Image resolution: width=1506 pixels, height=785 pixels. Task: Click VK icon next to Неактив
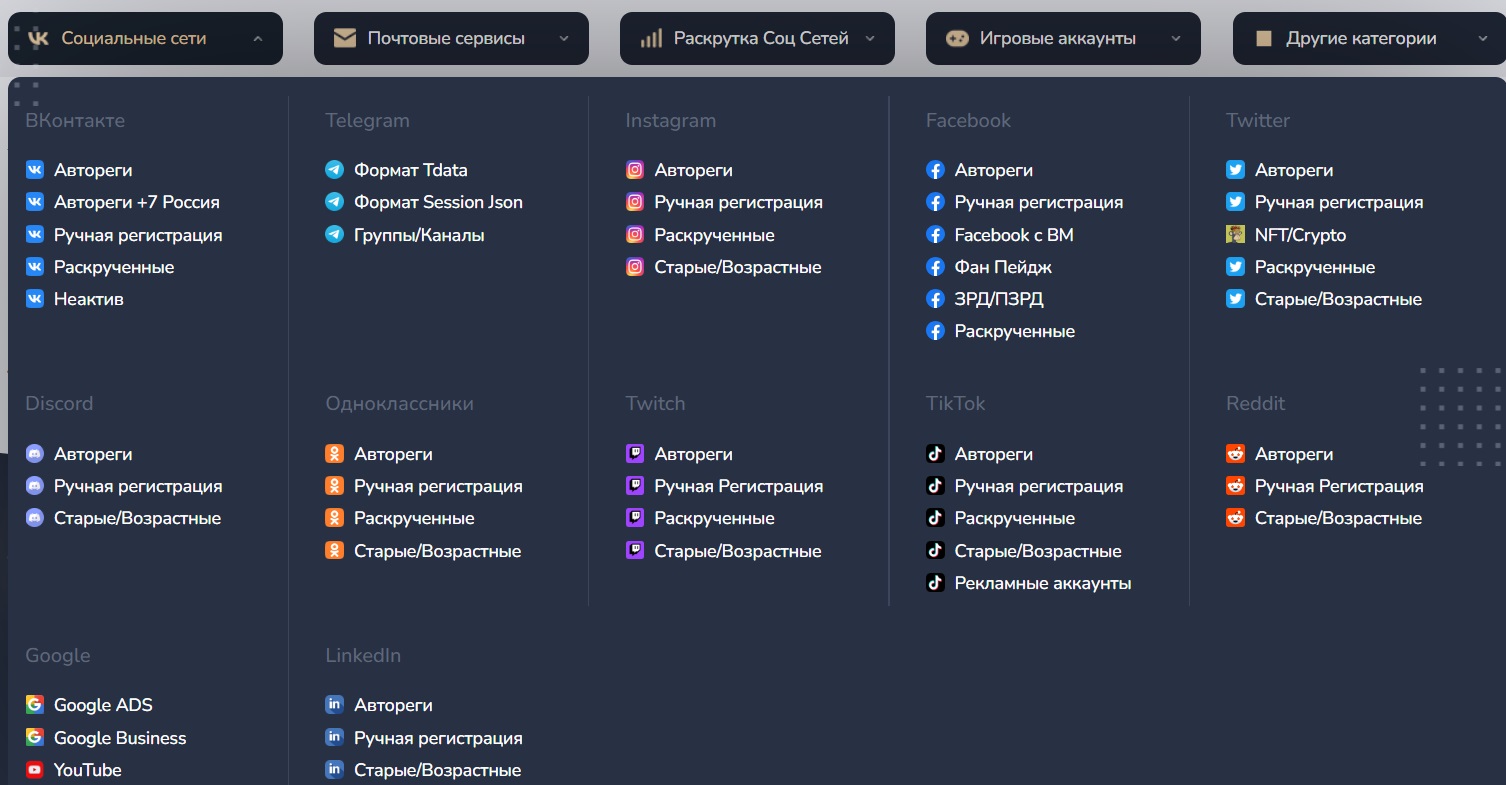[35, 299]
